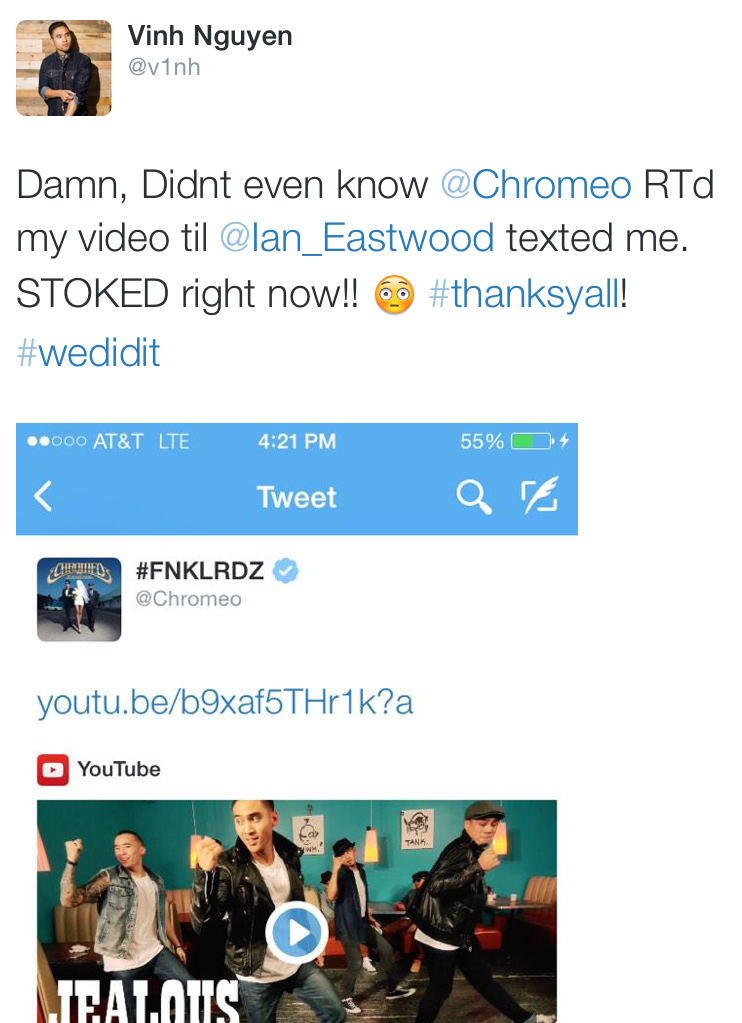Click the red YouTube logo icon
The image size is (742, 1023).
tap(53, 770)
